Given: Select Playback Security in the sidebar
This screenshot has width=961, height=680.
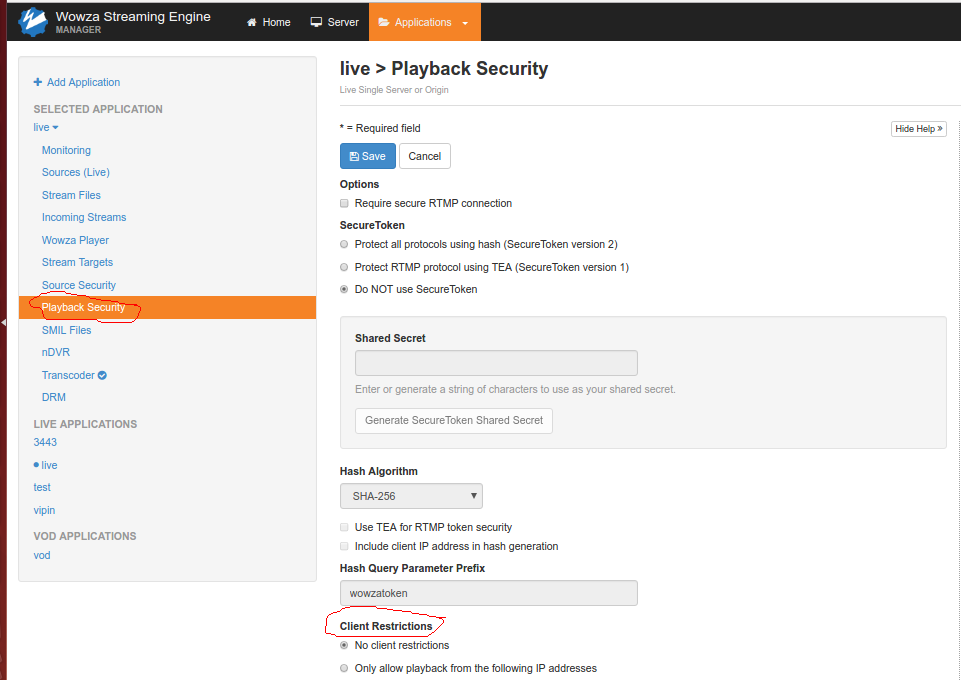Looking at the screenshot, I should coord(167,308).
